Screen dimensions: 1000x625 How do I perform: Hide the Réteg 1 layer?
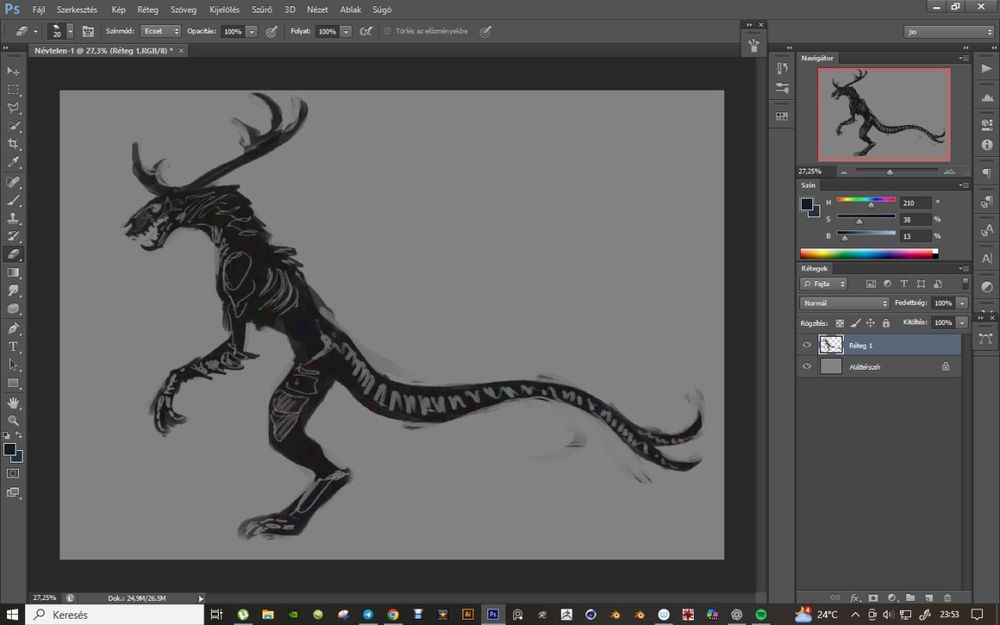[x=807, y=345]
